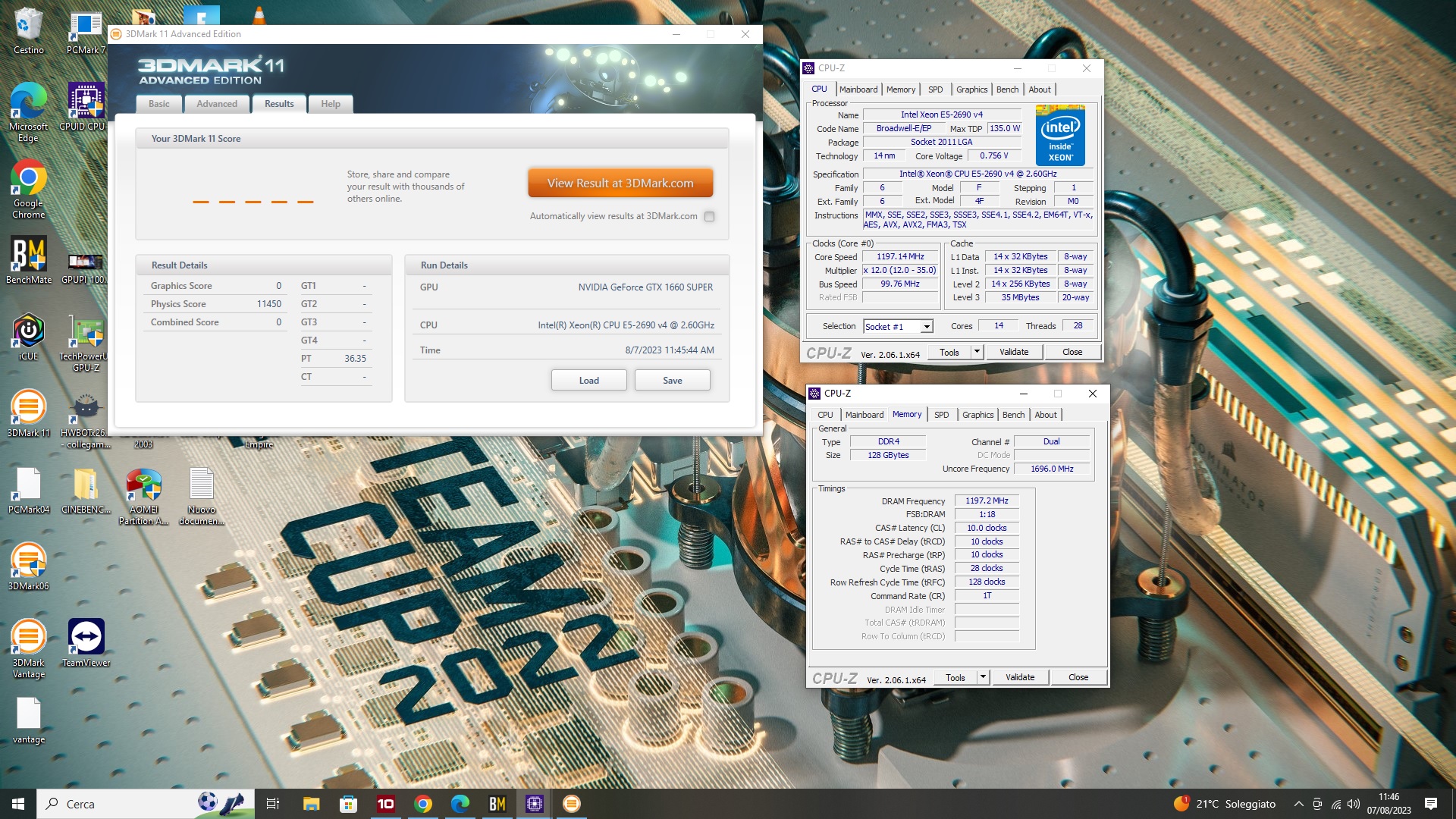1456x819 pixels.
Task: Click the Load button in Run Details
Action: coord(589,380)
